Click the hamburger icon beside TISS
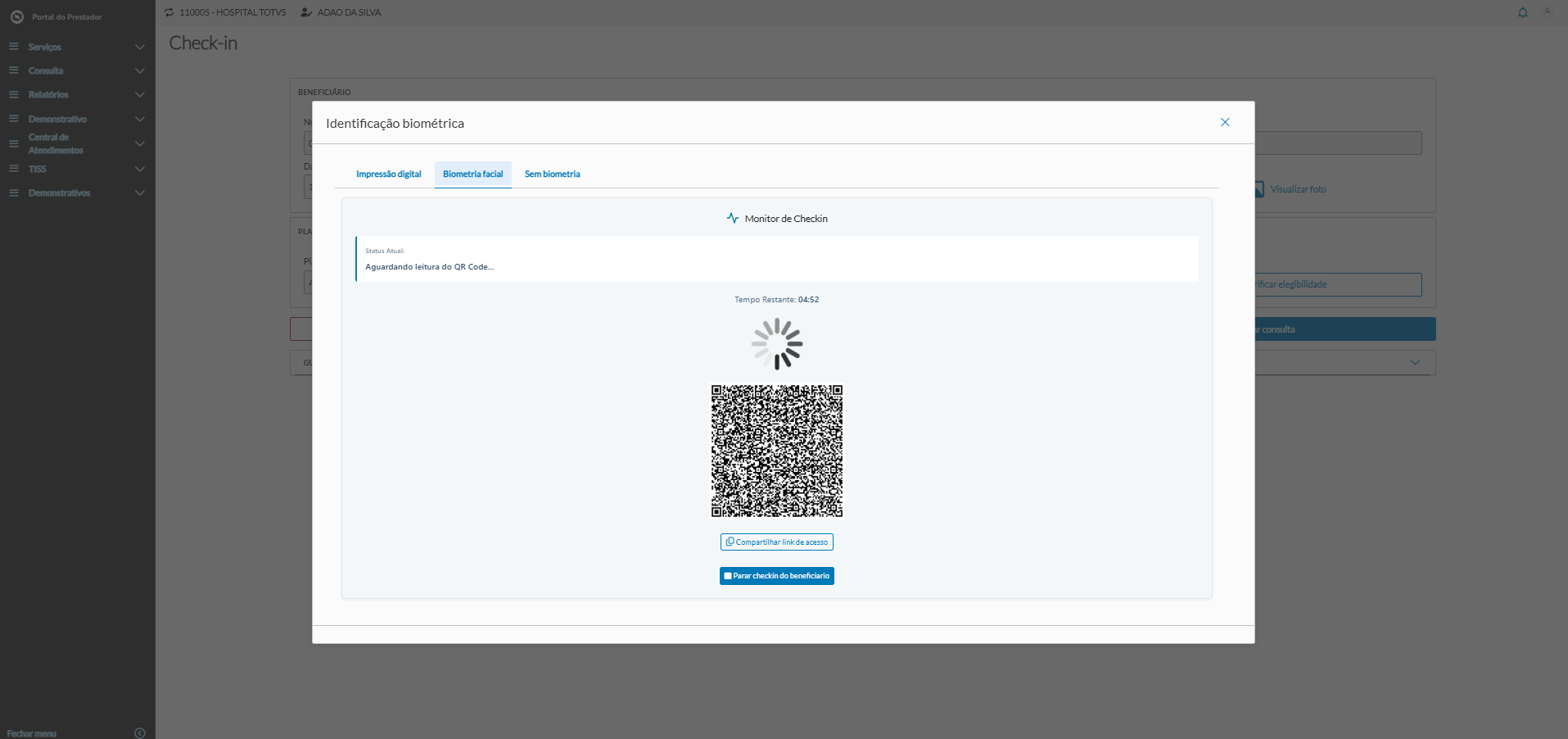Screen dimensions: 1568x739 coord(14,169)
